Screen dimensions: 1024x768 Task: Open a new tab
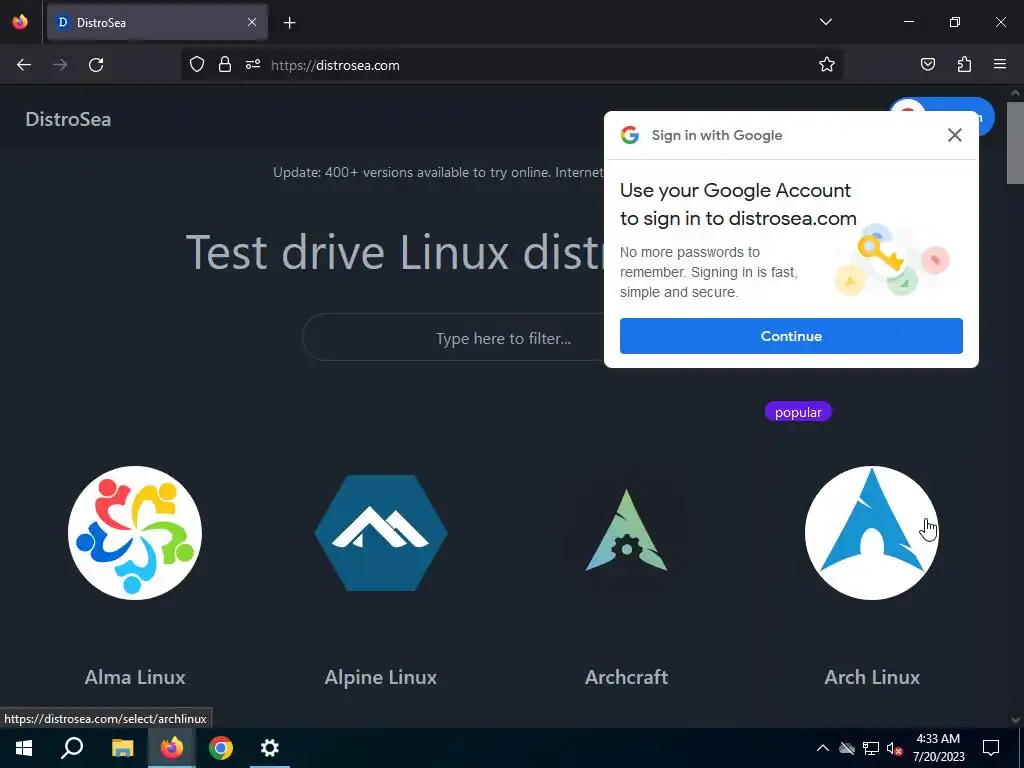(289, 23)
